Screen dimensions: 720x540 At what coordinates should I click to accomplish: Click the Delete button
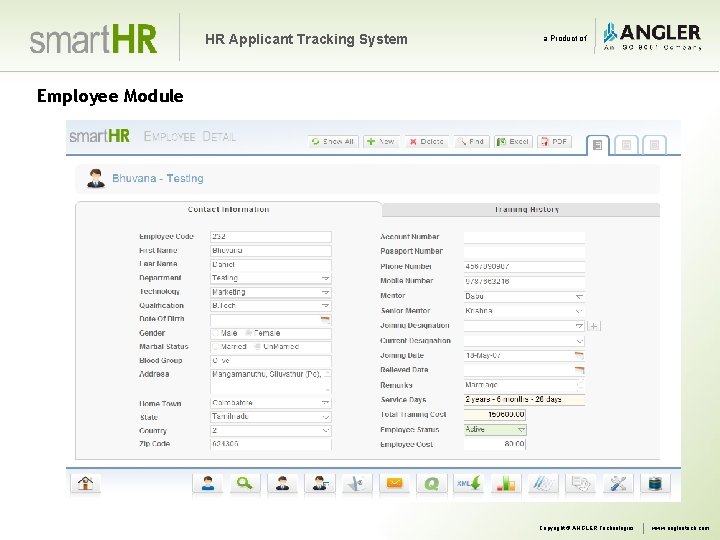click(426, 141)
